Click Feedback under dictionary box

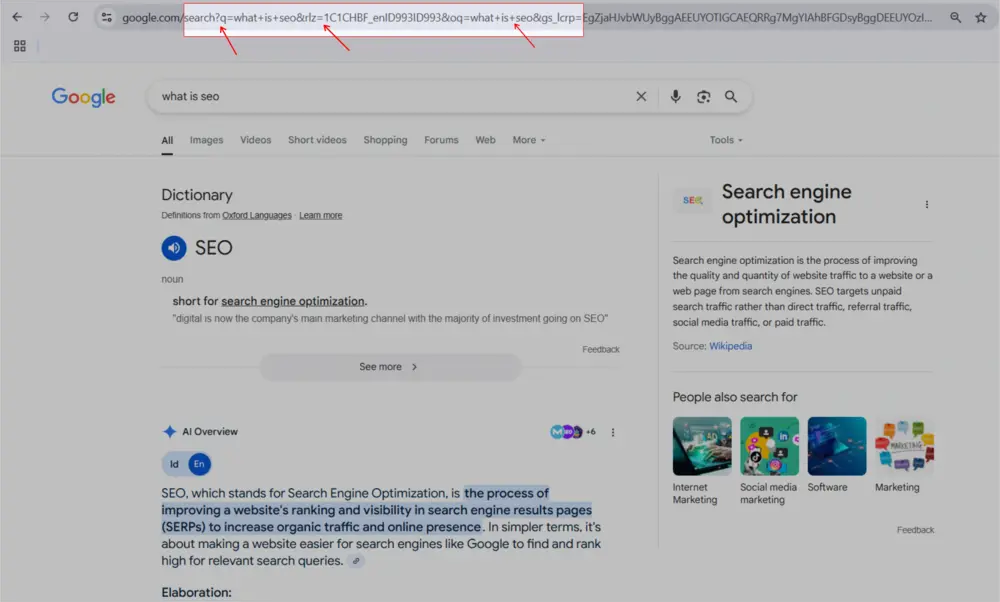point(601,349)
